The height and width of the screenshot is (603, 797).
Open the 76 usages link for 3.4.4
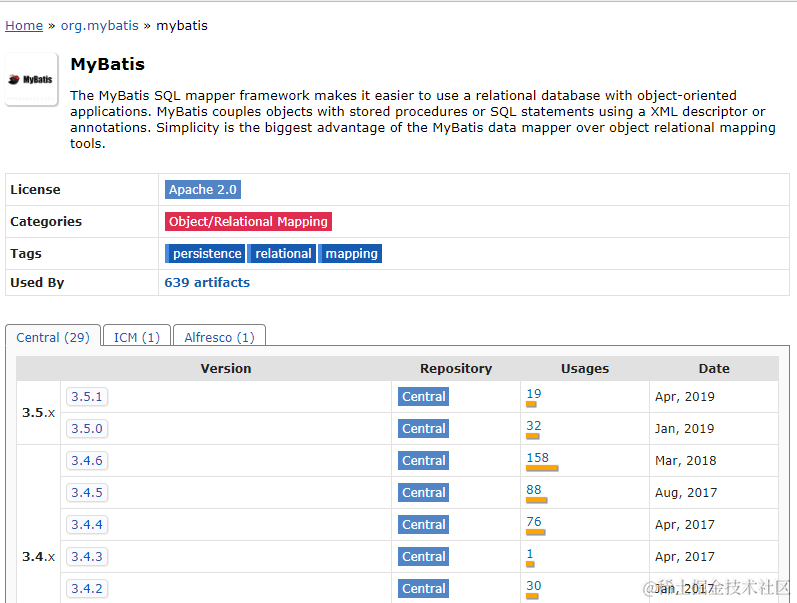click(x=534, y=522)
